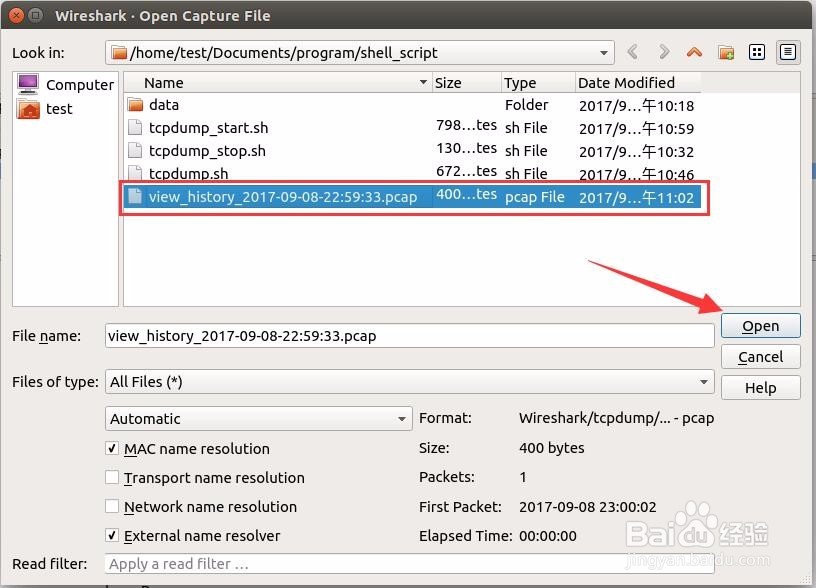Expand the Look in path dropdown
The width and height of the screenshot is (816, 588).
604,53
